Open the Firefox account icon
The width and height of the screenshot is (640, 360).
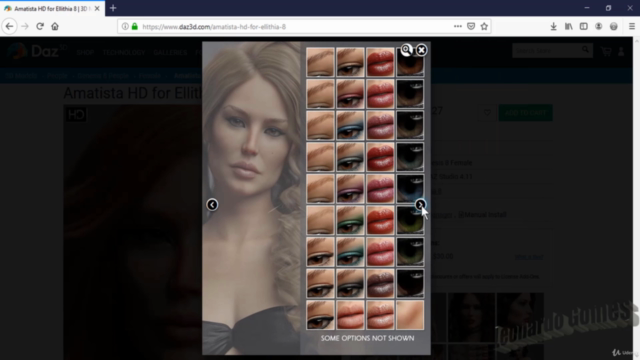click(x=598, y=27)
